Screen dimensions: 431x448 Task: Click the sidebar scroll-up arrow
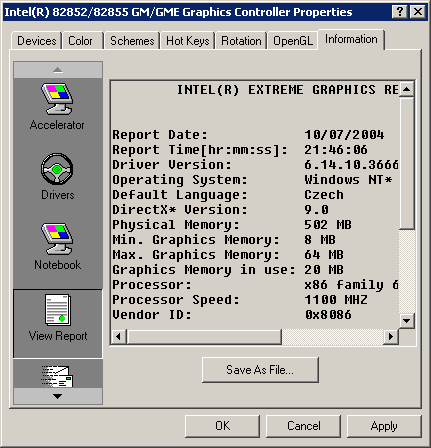58,70
